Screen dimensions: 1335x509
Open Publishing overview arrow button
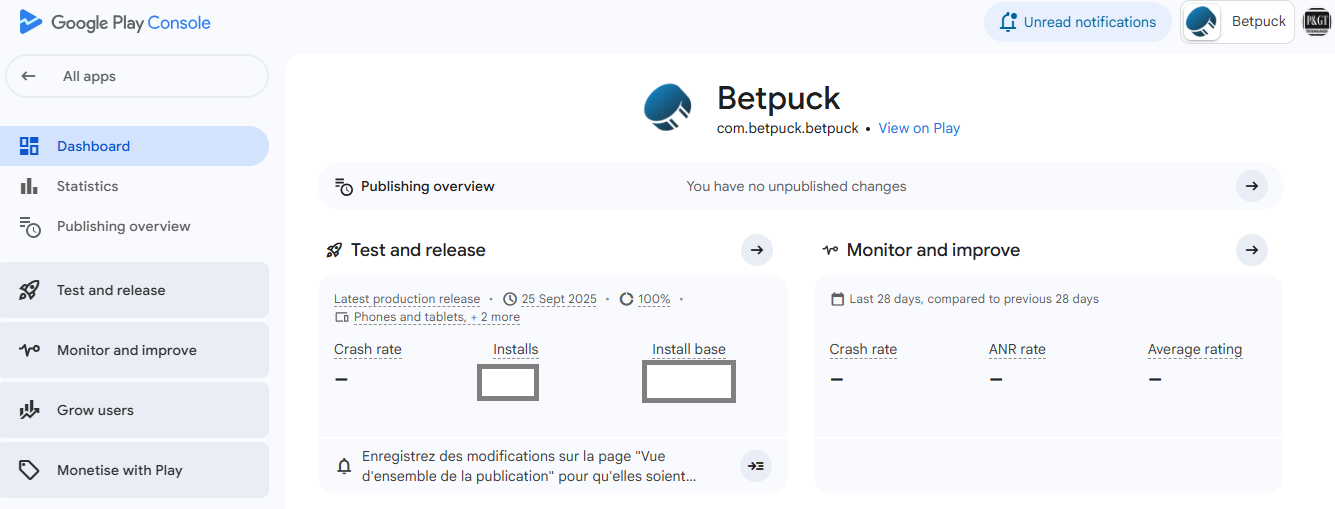1251,186
